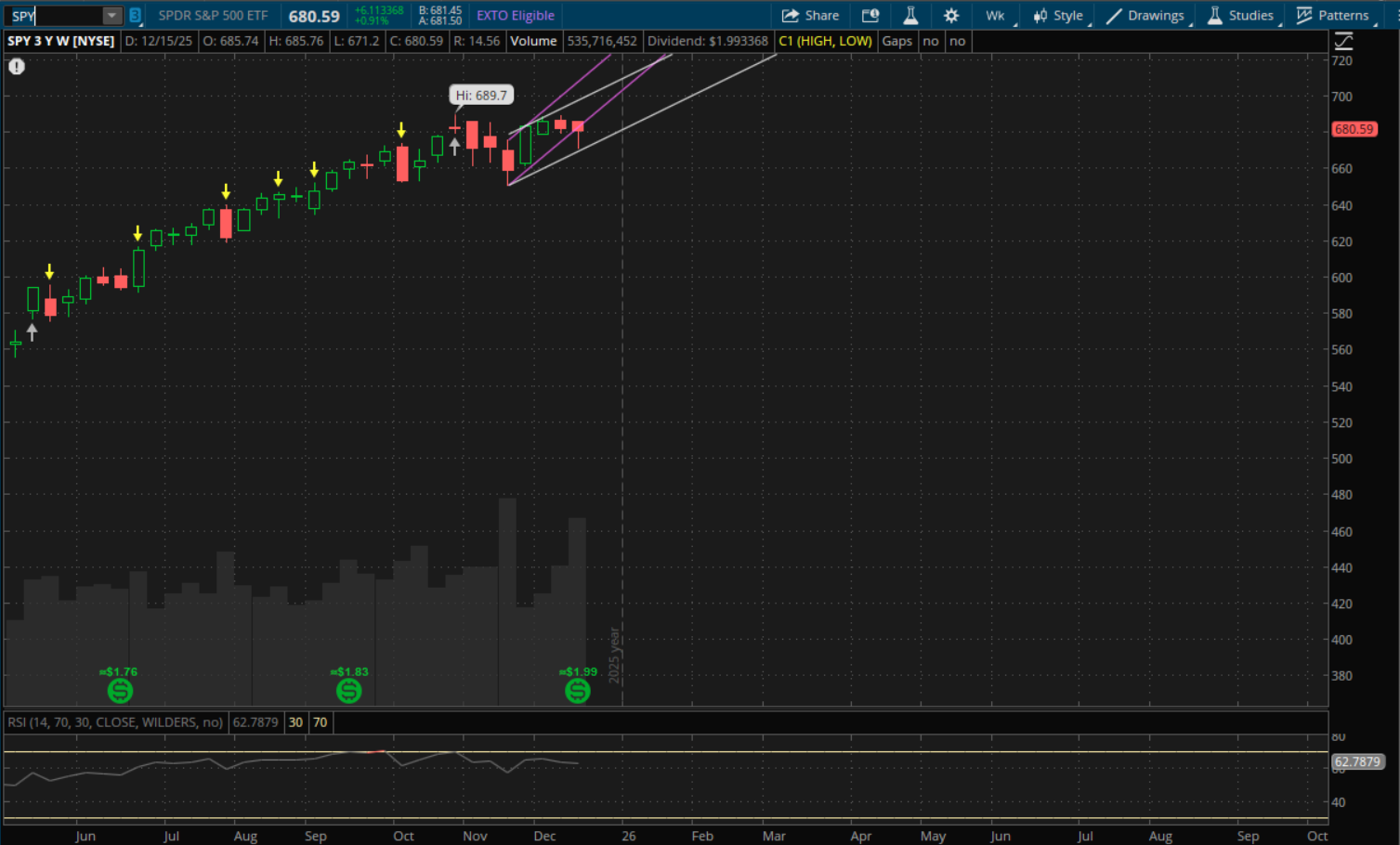Open the Drawings menu
1400x845 pixels.
pyautogui.click(x=1145, y=16)
